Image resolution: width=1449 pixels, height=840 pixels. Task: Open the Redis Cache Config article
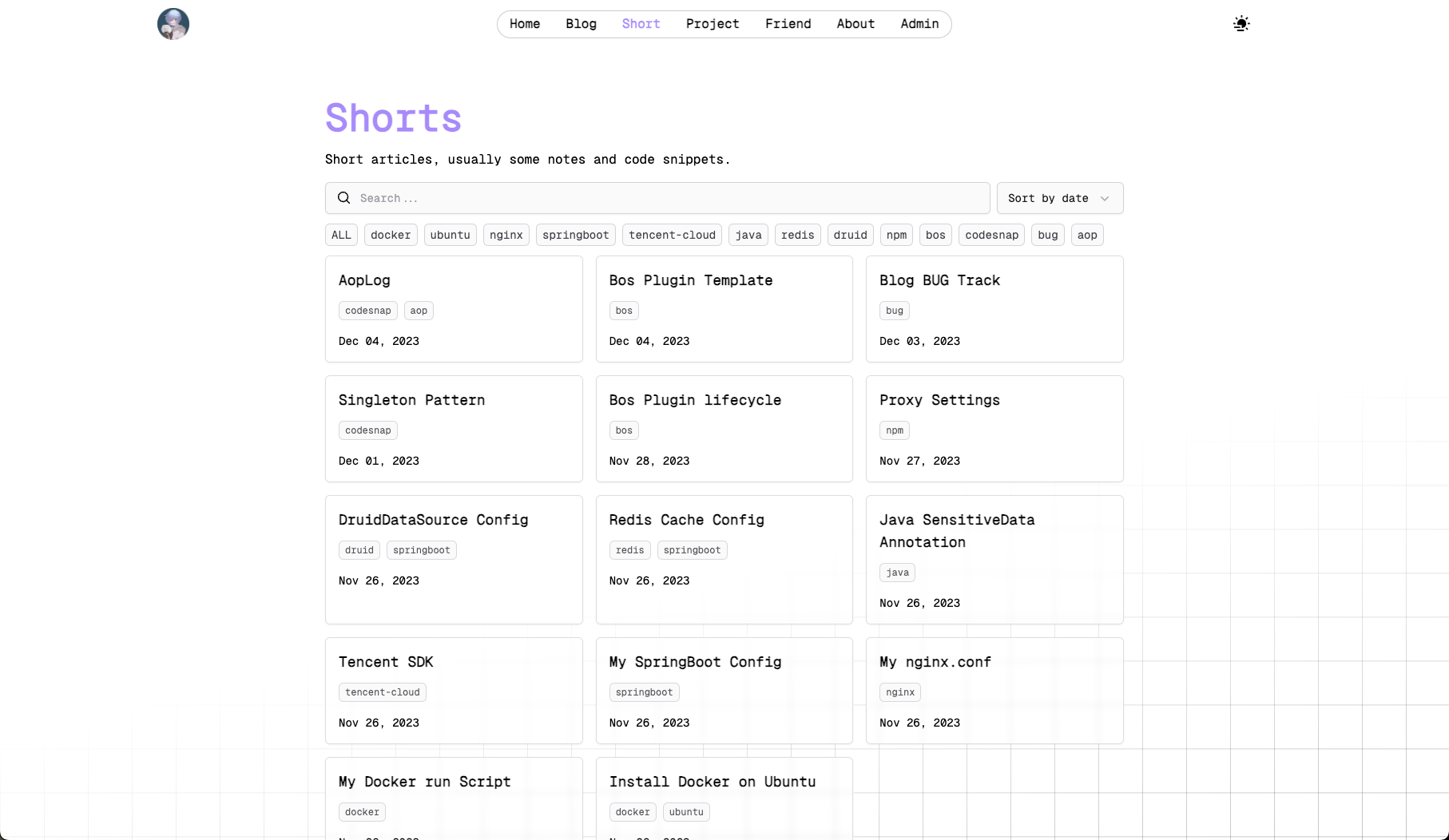[724, 560]
